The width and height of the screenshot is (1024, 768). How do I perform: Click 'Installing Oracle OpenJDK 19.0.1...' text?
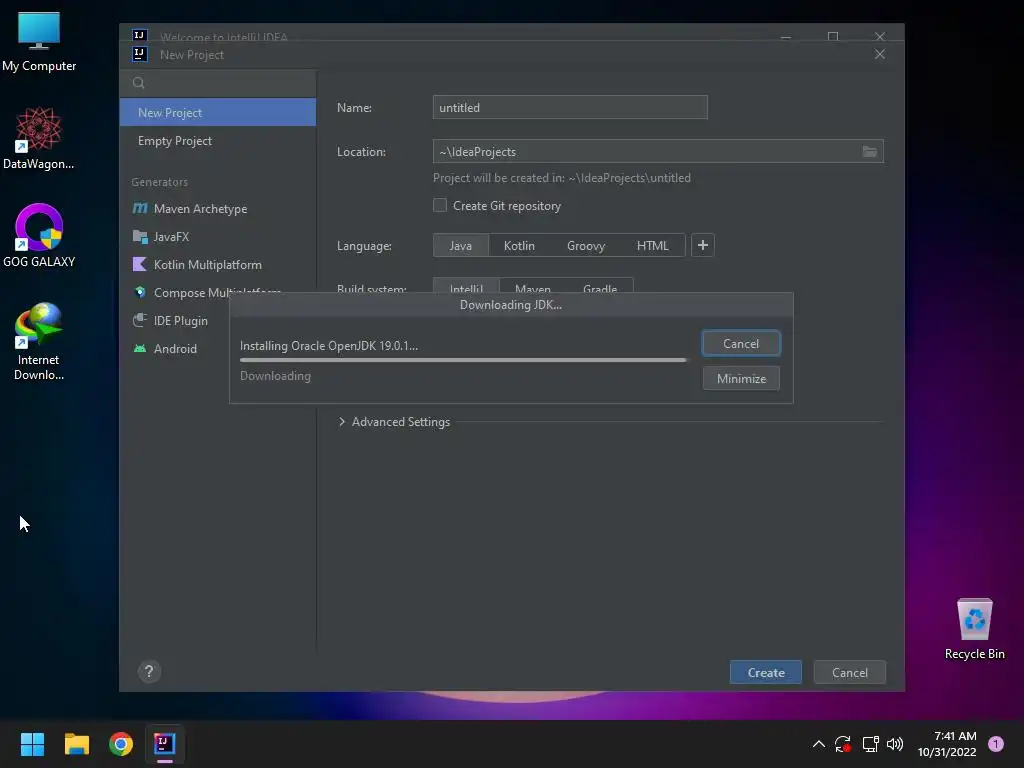click(x=328, y=346)
